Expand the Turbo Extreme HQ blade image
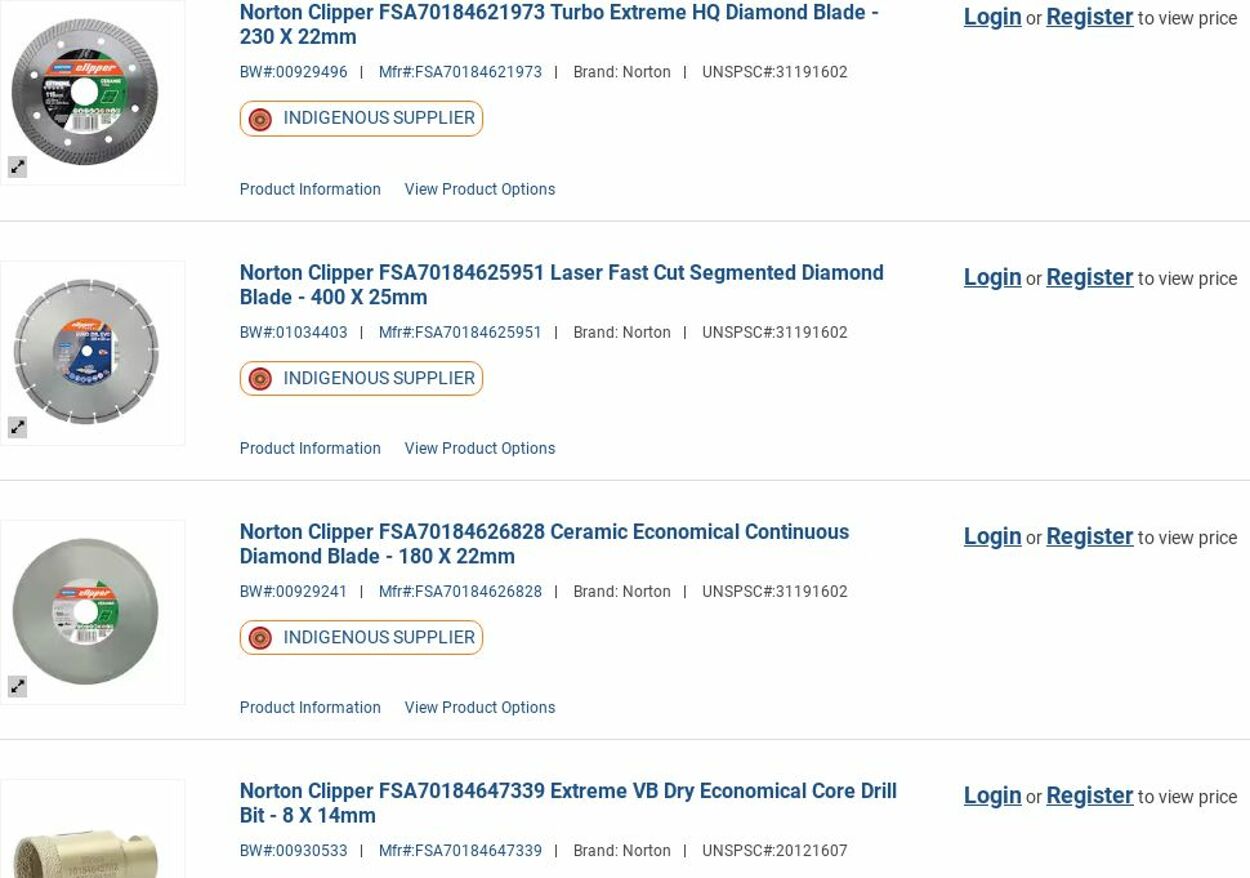The image size is (1250, 878). 17,168
